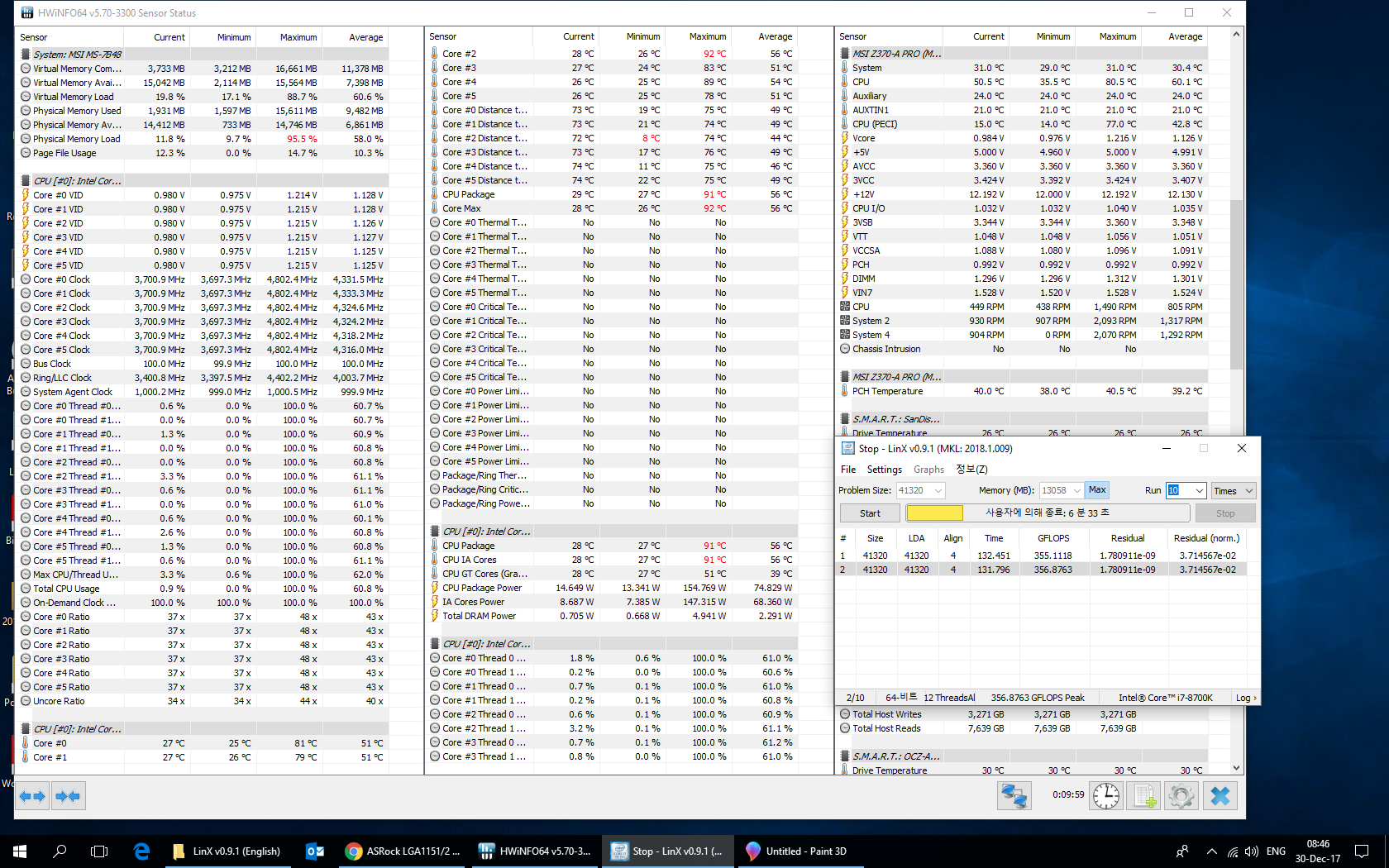This screenshot has height=868, width=1389.
Task: Click the blue X close sensors icon
Action: (1220, 796)
